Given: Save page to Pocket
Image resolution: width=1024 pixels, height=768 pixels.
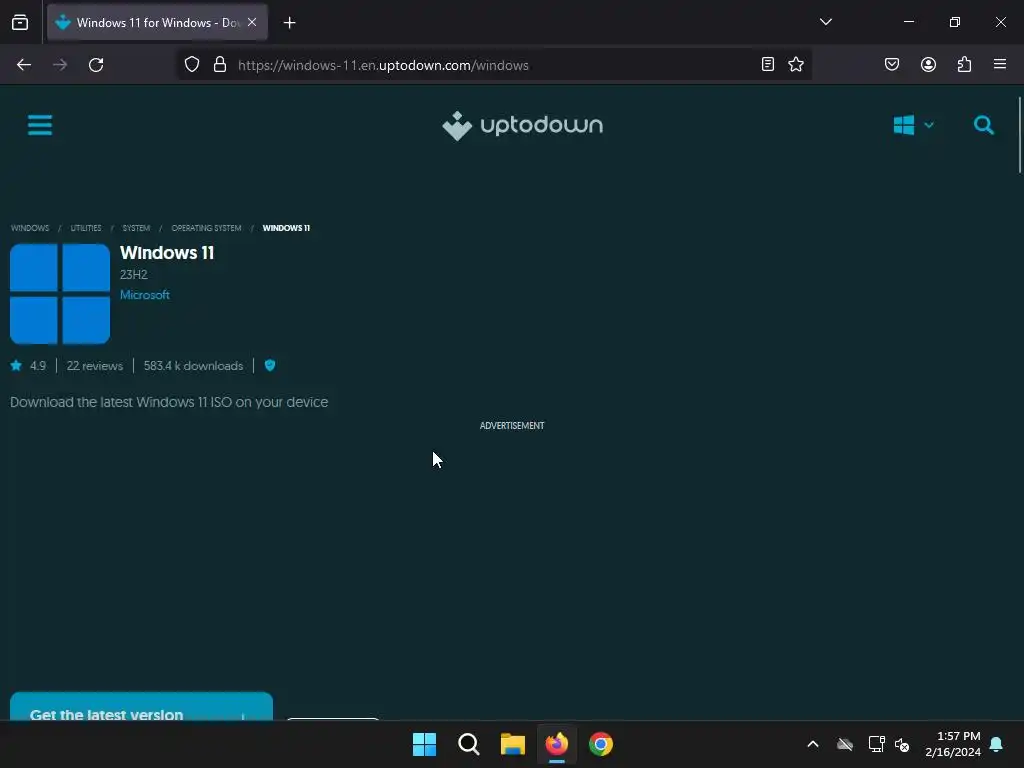Looking at the screenshot, I should (892, 65).
